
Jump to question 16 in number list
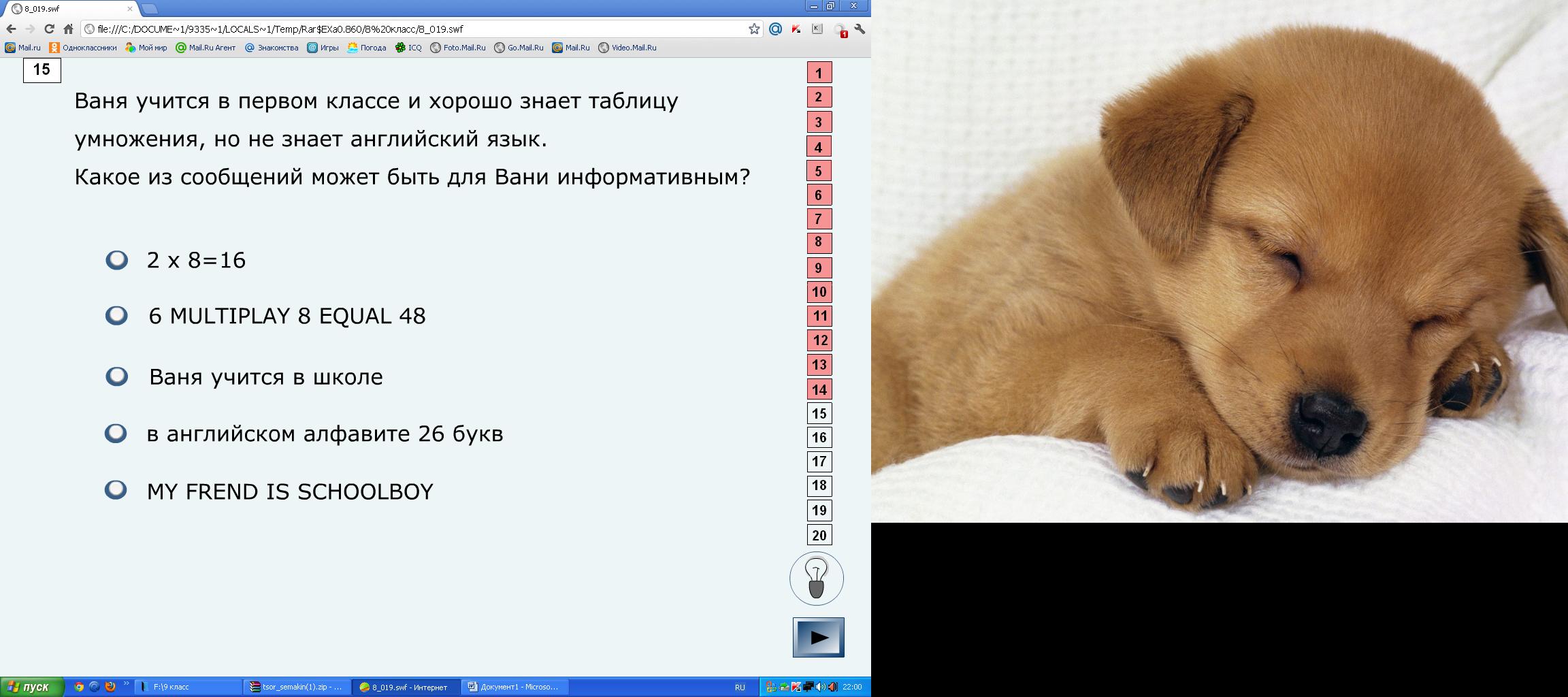(819, 438)
